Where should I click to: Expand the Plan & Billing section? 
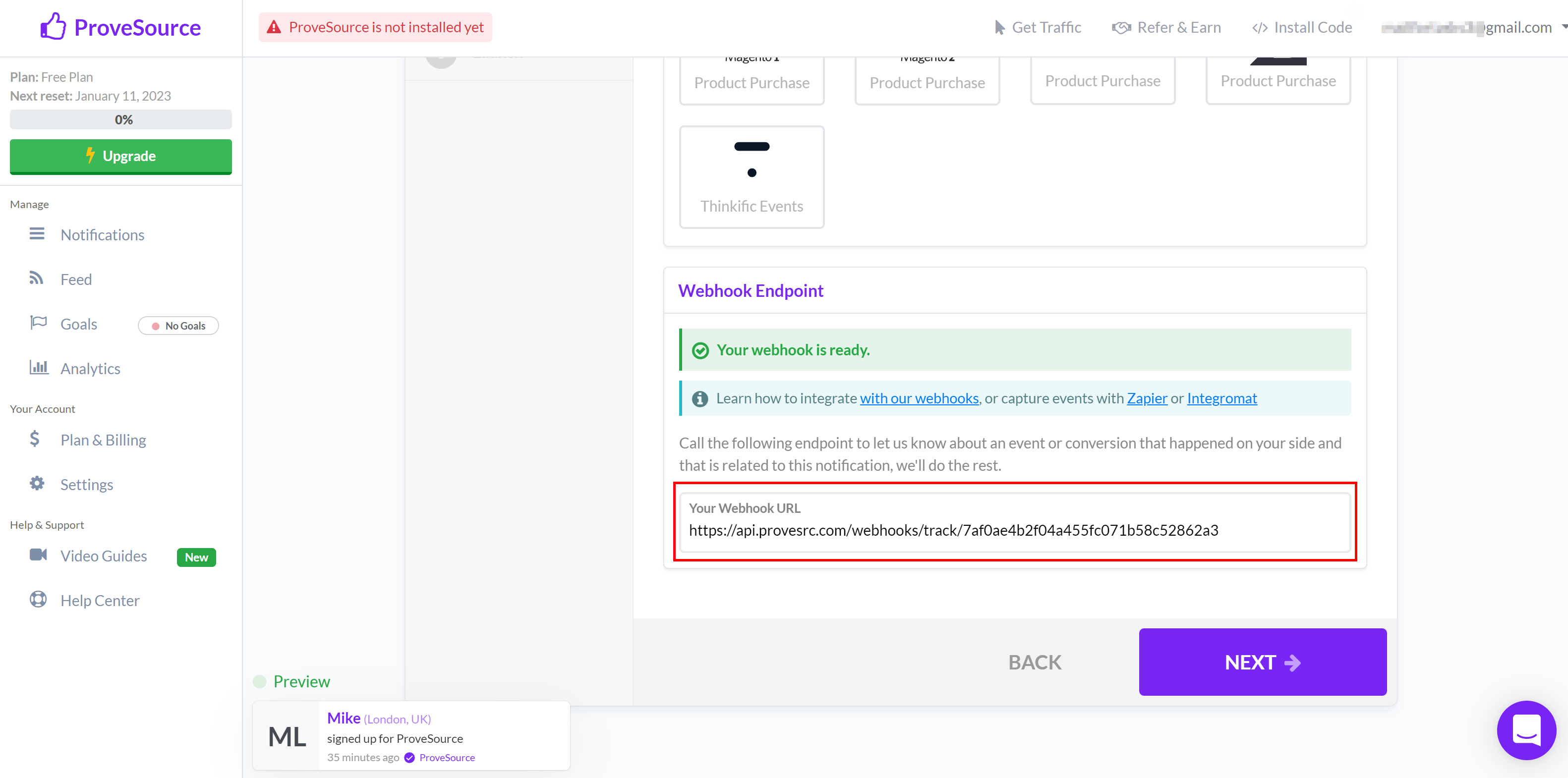tap(103, 439)
